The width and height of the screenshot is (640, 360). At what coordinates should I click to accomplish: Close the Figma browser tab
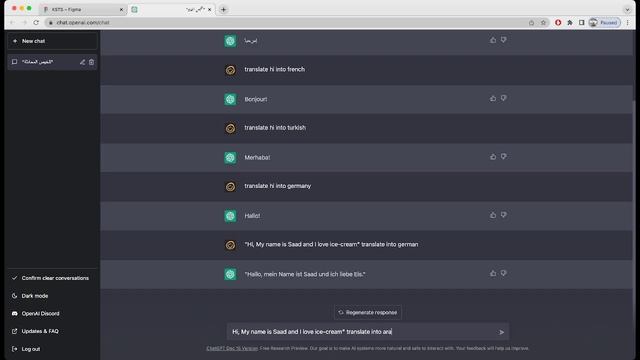(121, 9)
